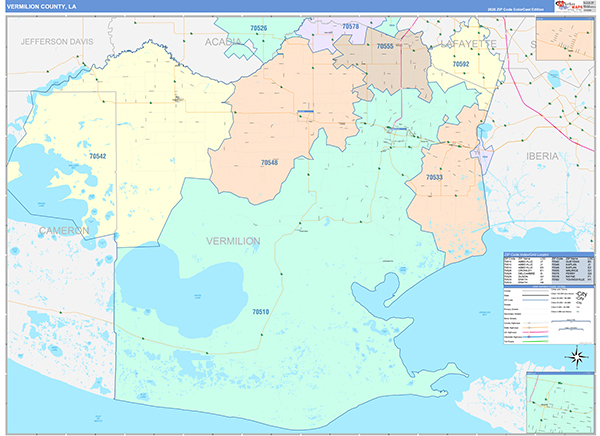
Task: Click the 70555 ZIP code label
Action: [x=386, y=46]
